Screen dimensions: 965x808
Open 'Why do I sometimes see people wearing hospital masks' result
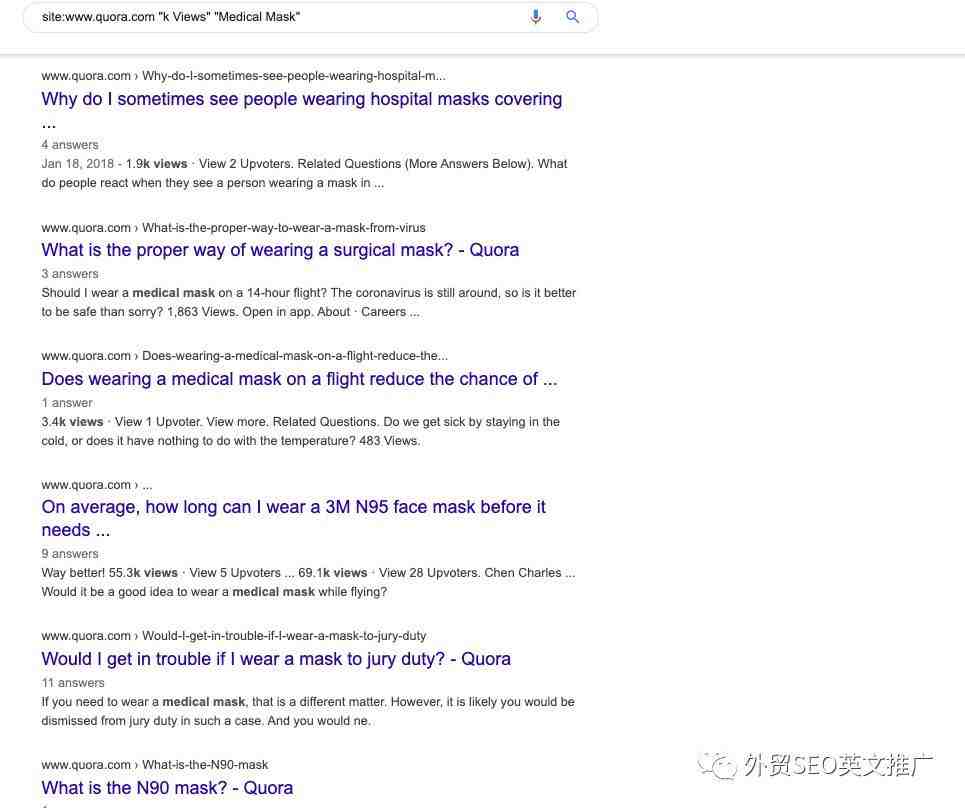302,110
